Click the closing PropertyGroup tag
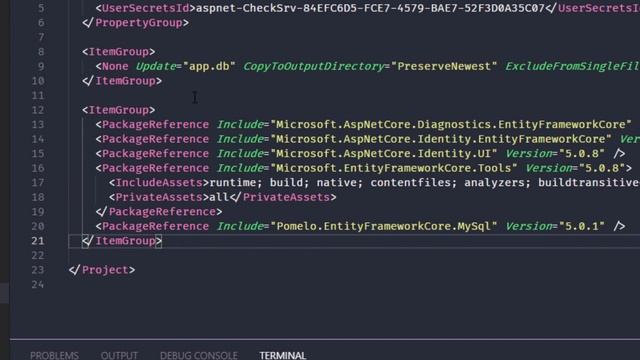640x360 pixels. tap(136, 22)
